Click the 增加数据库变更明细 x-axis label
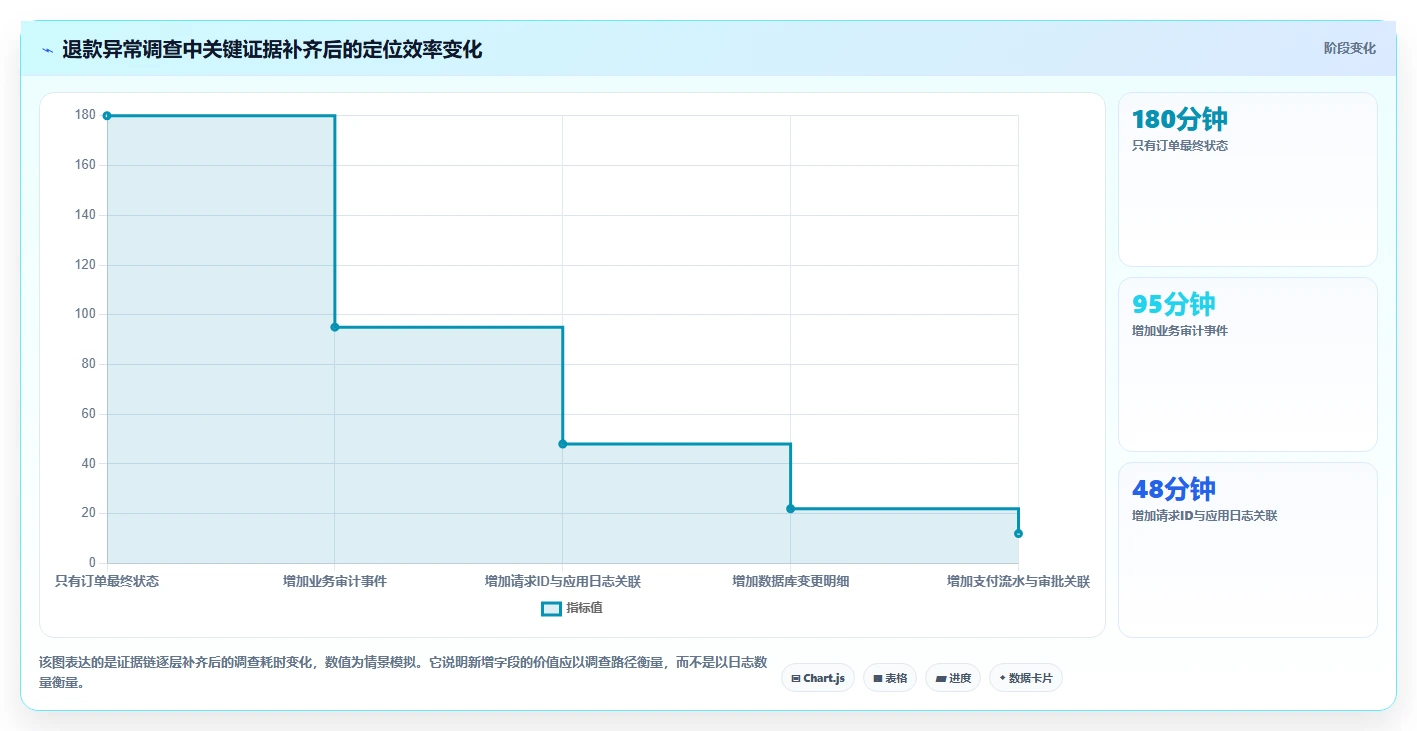The height and width of the screenshot is (731, 1417). [x=791, y=581]
